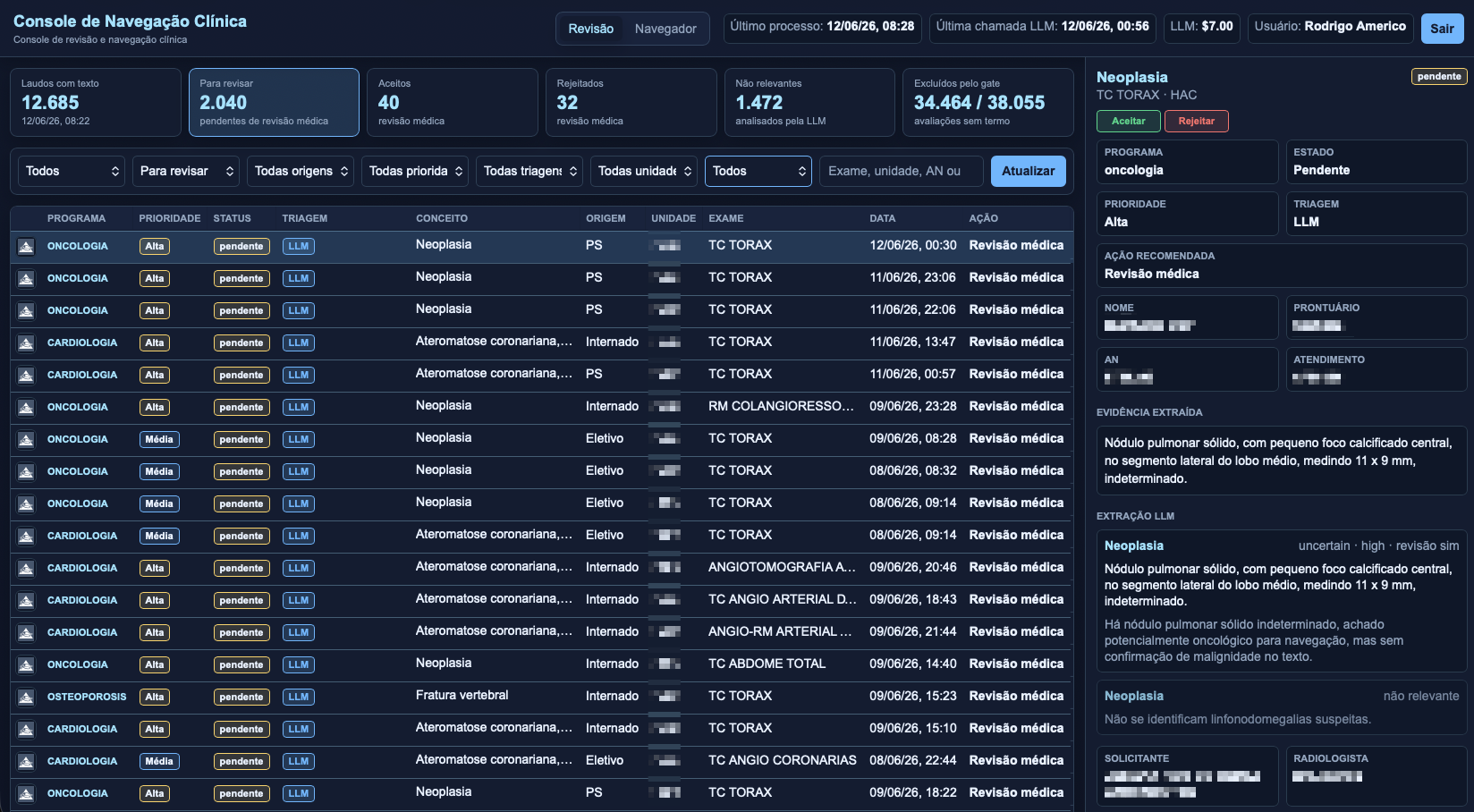Accept the finding with Aceitar button
This screenshot has width=1474, height=812.
(x=1129, y=121)
